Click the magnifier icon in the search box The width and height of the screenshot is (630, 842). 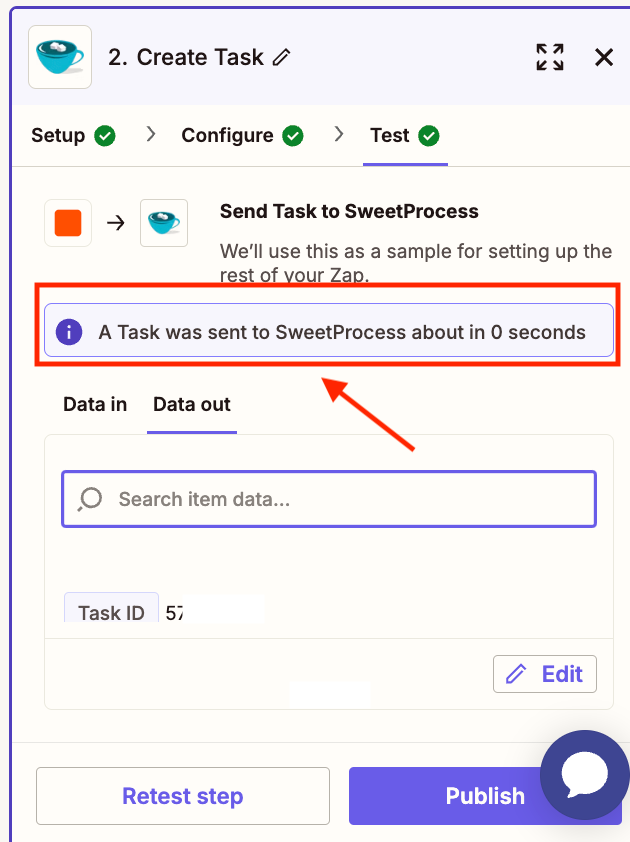point(90,498)
